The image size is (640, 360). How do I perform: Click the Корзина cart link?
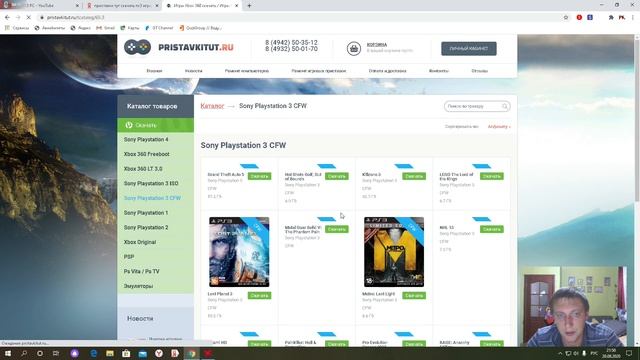pyautogui.click(x=377, y=45)
